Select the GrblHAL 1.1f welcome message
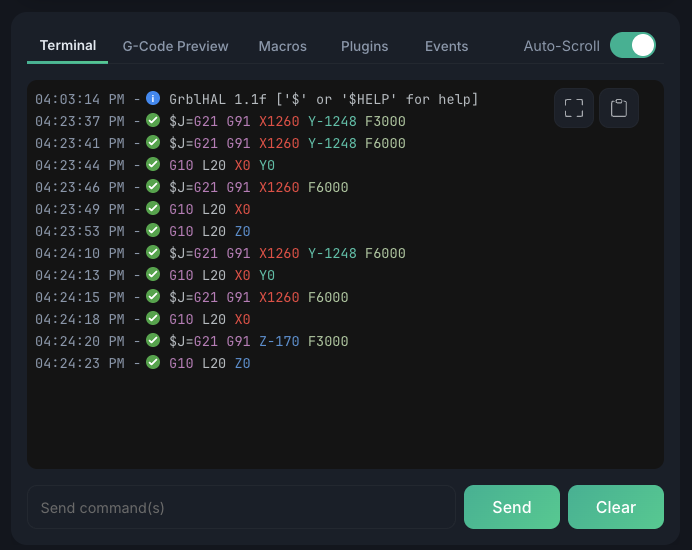The width and height of the screenshot is (692, 550). (x=323, y=99)
